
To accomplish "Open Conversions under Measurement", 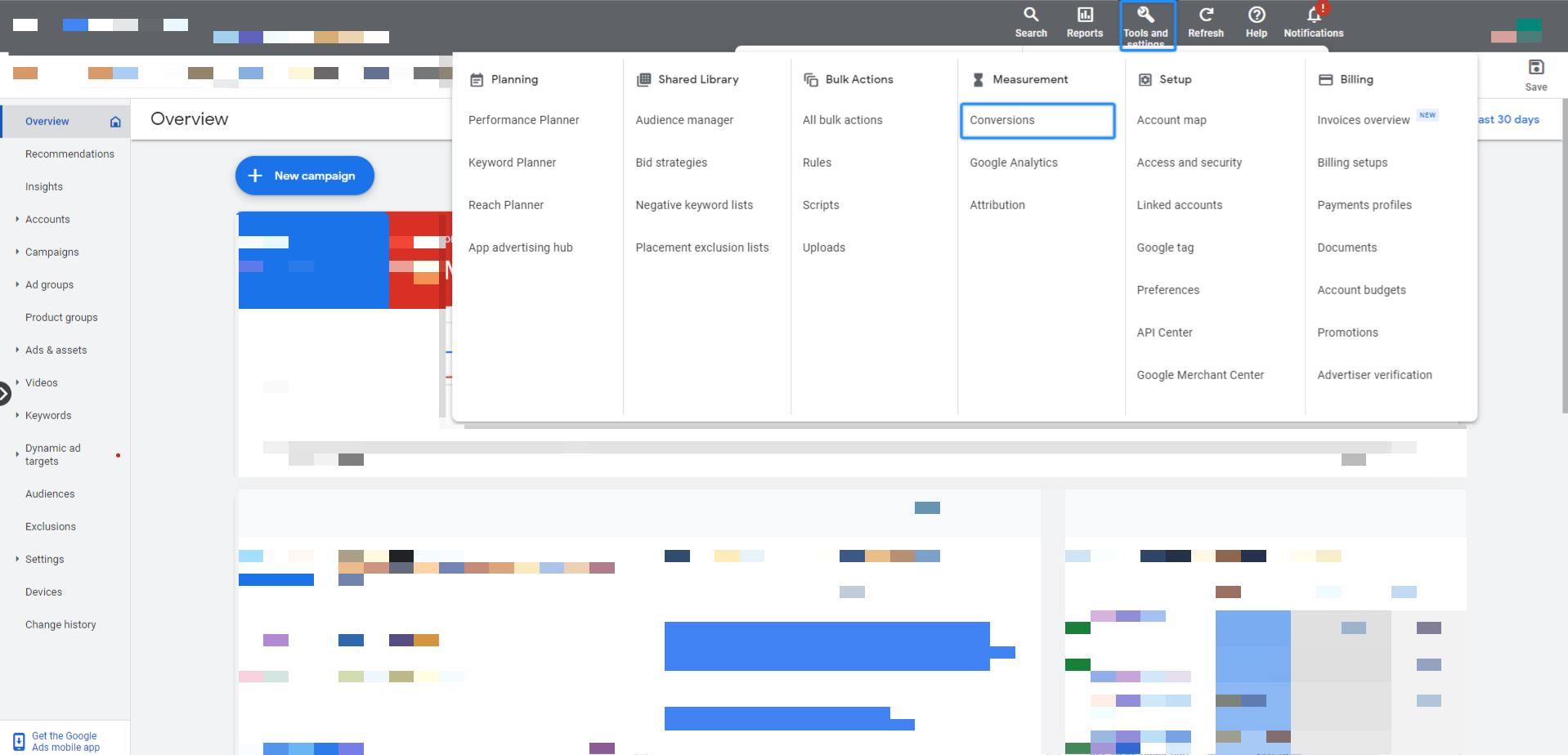I will pyautogui.click(x=1037, y=120).
